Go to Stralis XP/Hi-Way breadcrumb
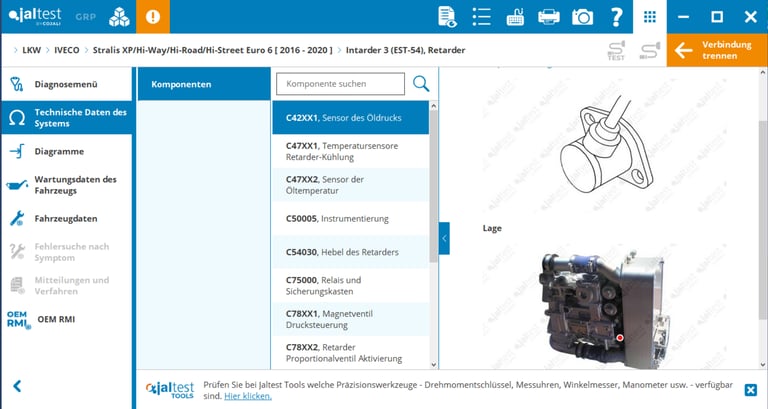This screenshot has width=768, height=409. 213,50
